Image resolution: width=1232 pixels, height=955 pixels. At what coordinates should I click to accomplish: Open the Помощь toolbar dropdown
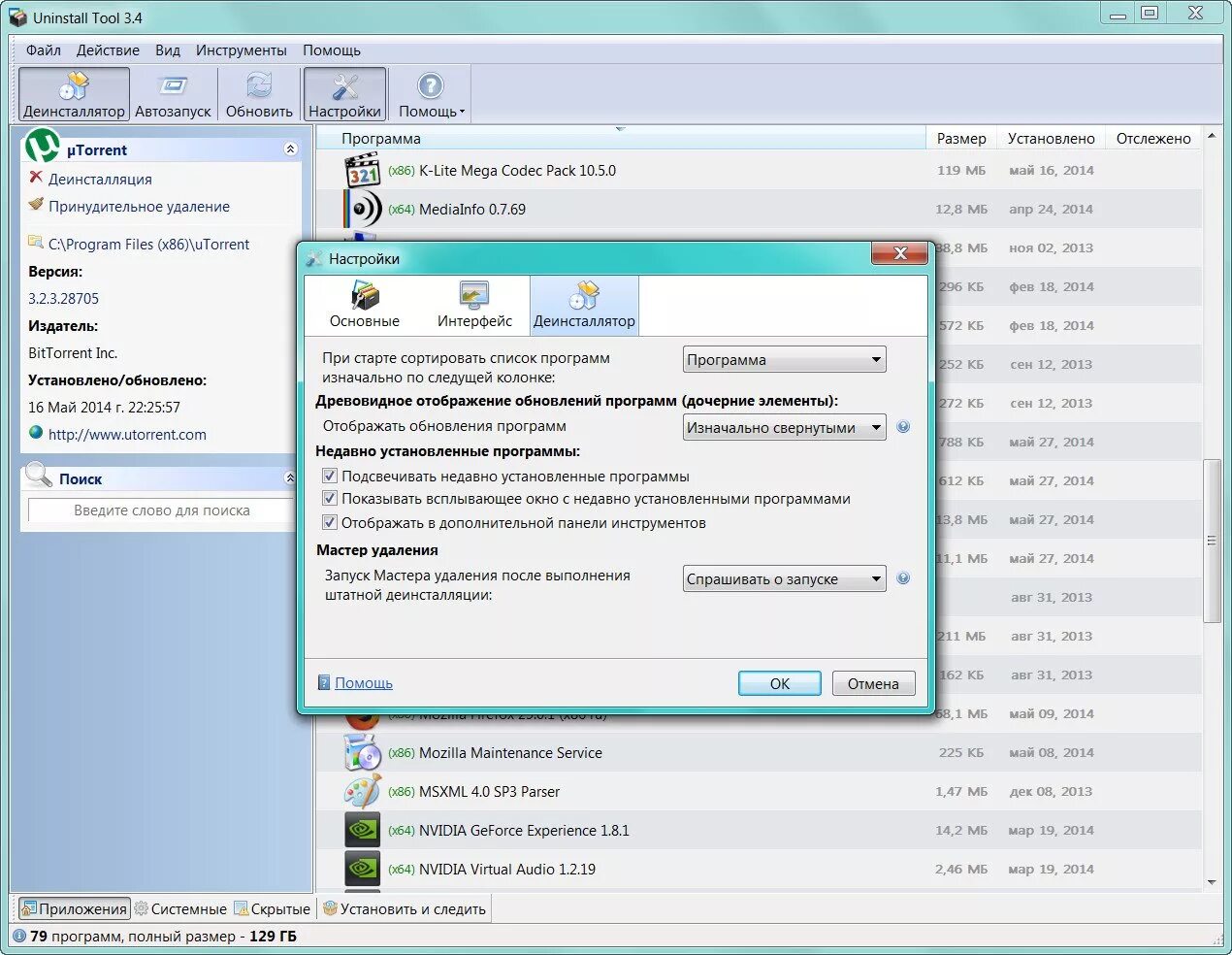pyautogui.click(x=431, y=94)
